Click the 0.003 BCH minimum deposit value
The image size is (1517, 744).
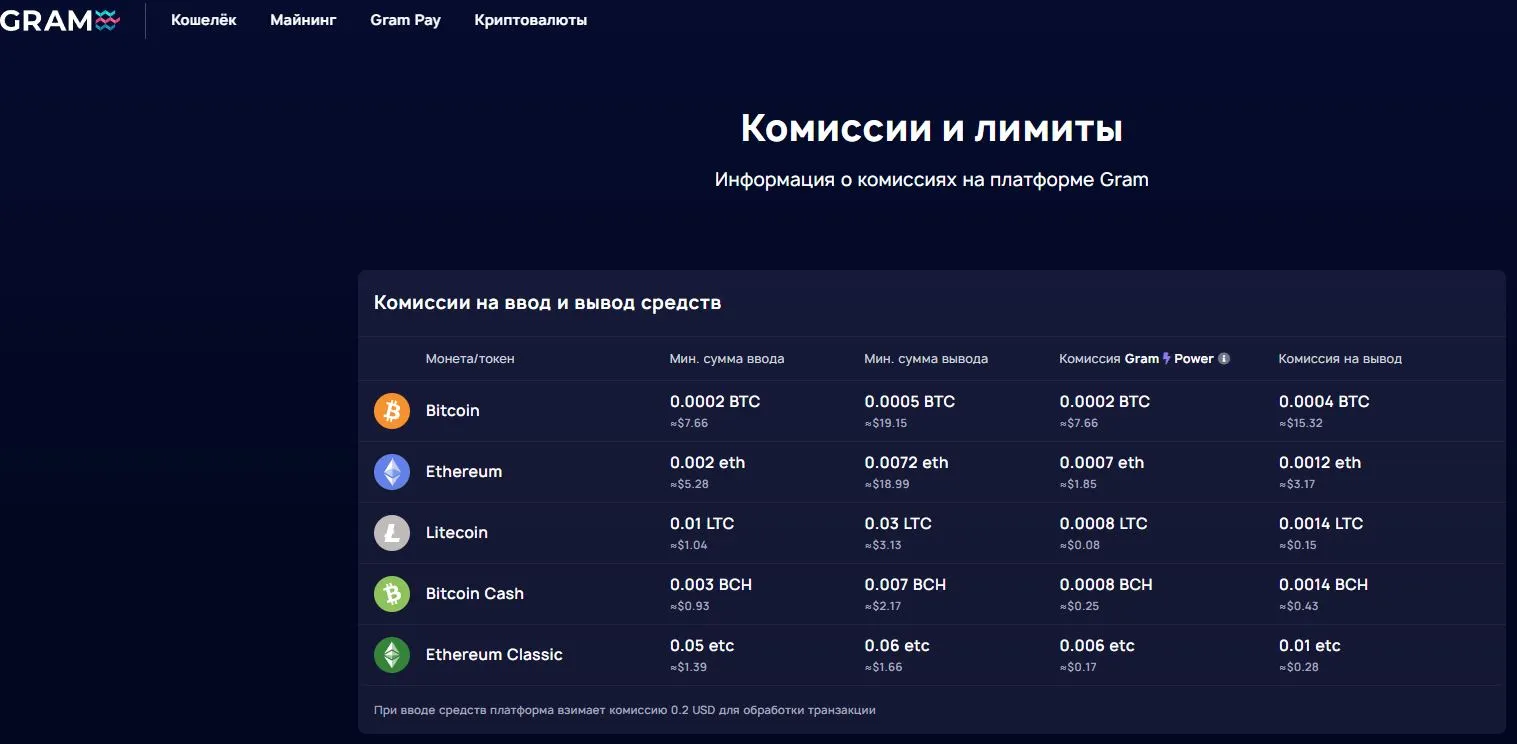(x=711, y=585)
